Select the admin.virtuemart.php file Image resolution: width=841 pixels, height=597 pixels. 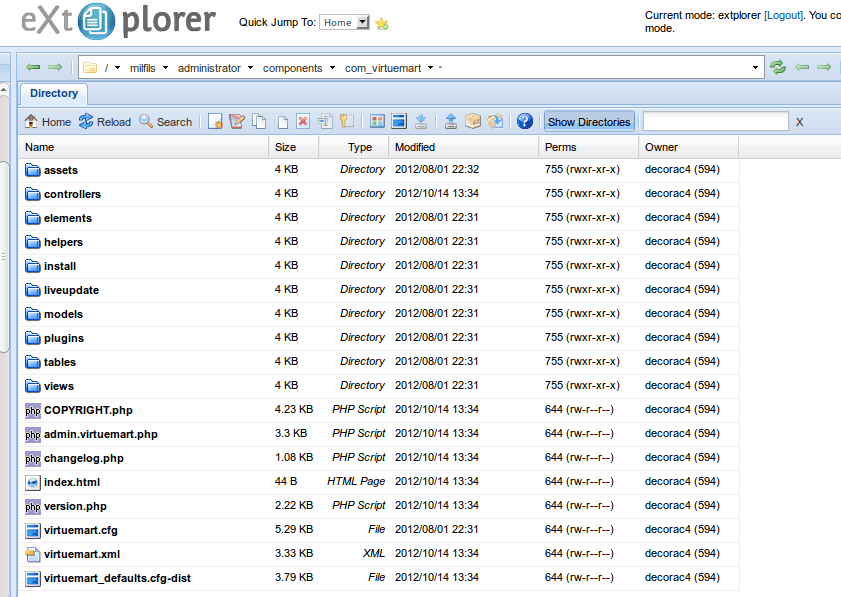point(379,434)
